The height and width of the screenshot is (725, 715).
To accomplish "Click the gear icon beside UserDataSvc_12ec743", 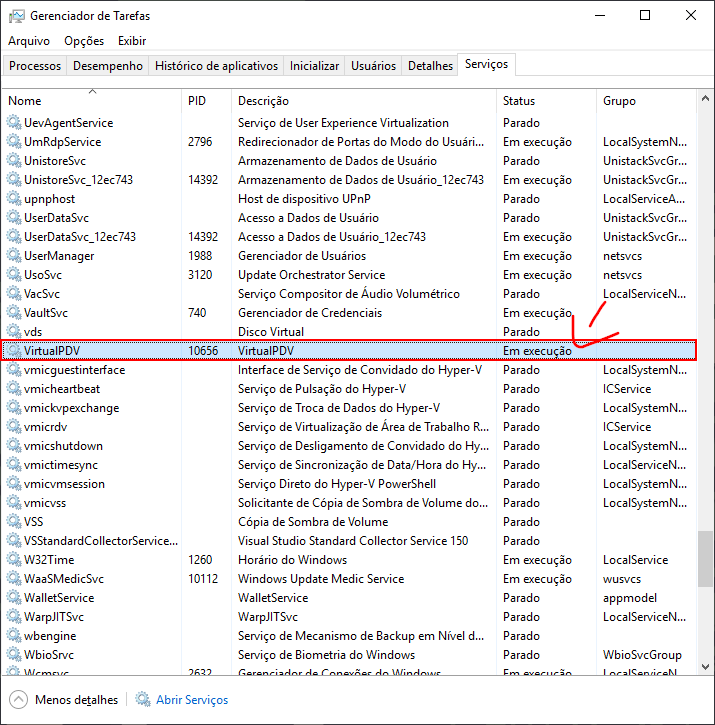I will (14, 237).
